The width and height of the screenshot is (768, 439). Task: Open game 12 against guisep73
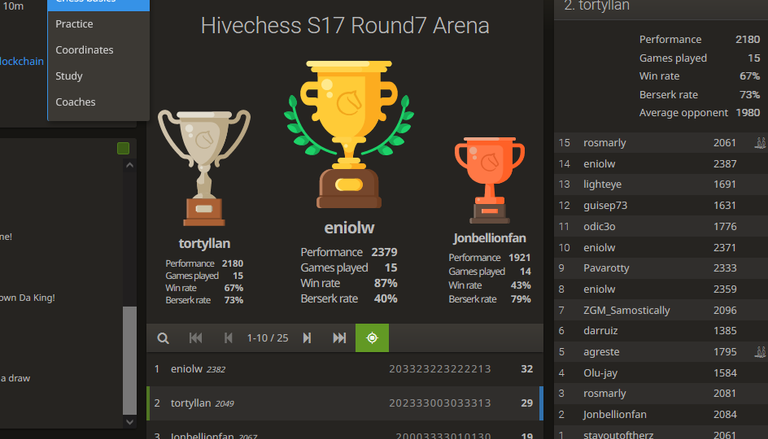click(x=661, y=205)
